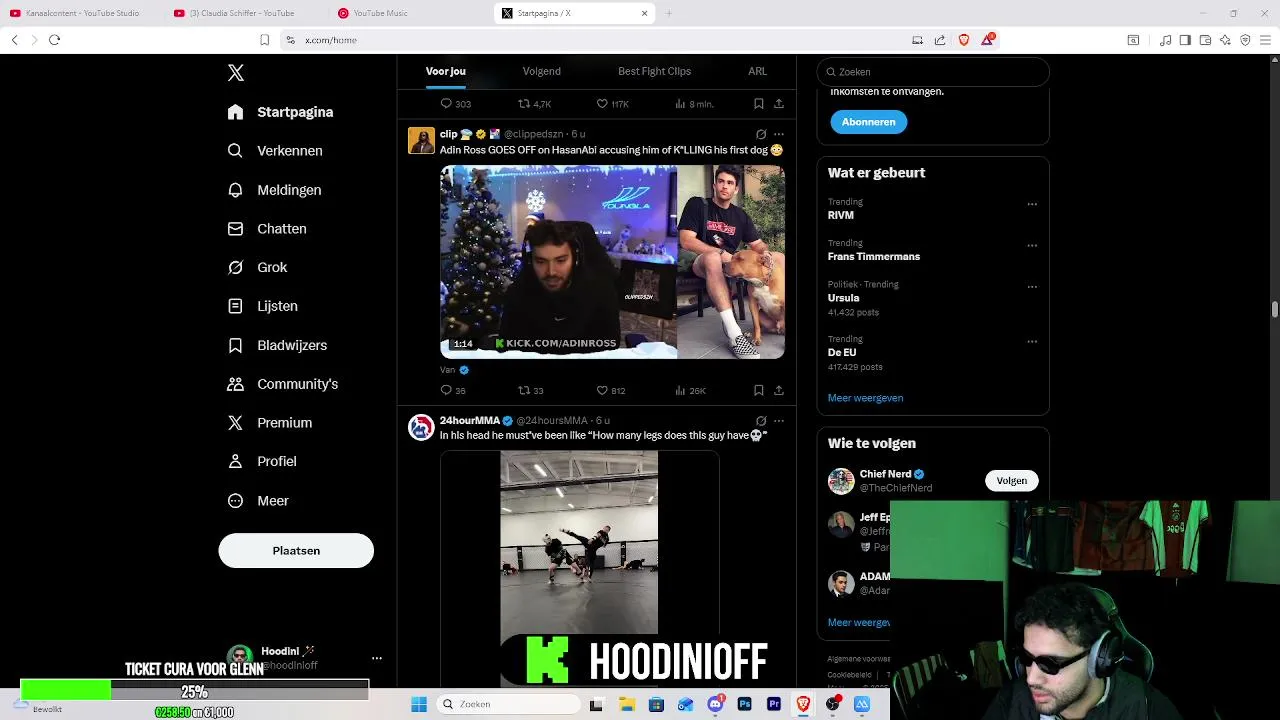
Task: Open the Frans Timmermans trending topic
Action: (x=874, y=257)
